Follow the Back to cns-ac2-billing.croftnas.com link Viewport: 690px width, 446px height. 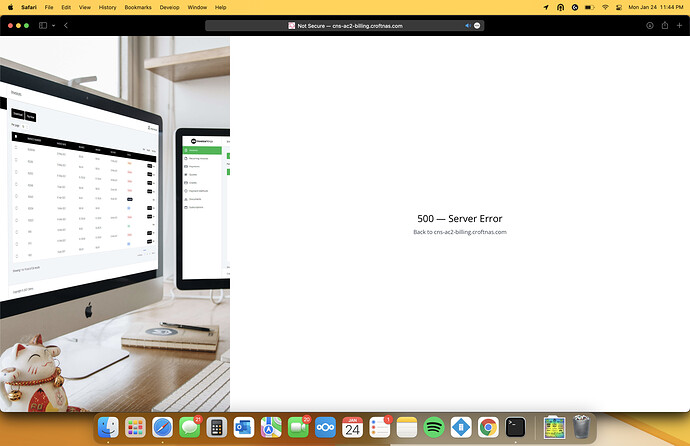pyautogui.click(x=460, y=232)
